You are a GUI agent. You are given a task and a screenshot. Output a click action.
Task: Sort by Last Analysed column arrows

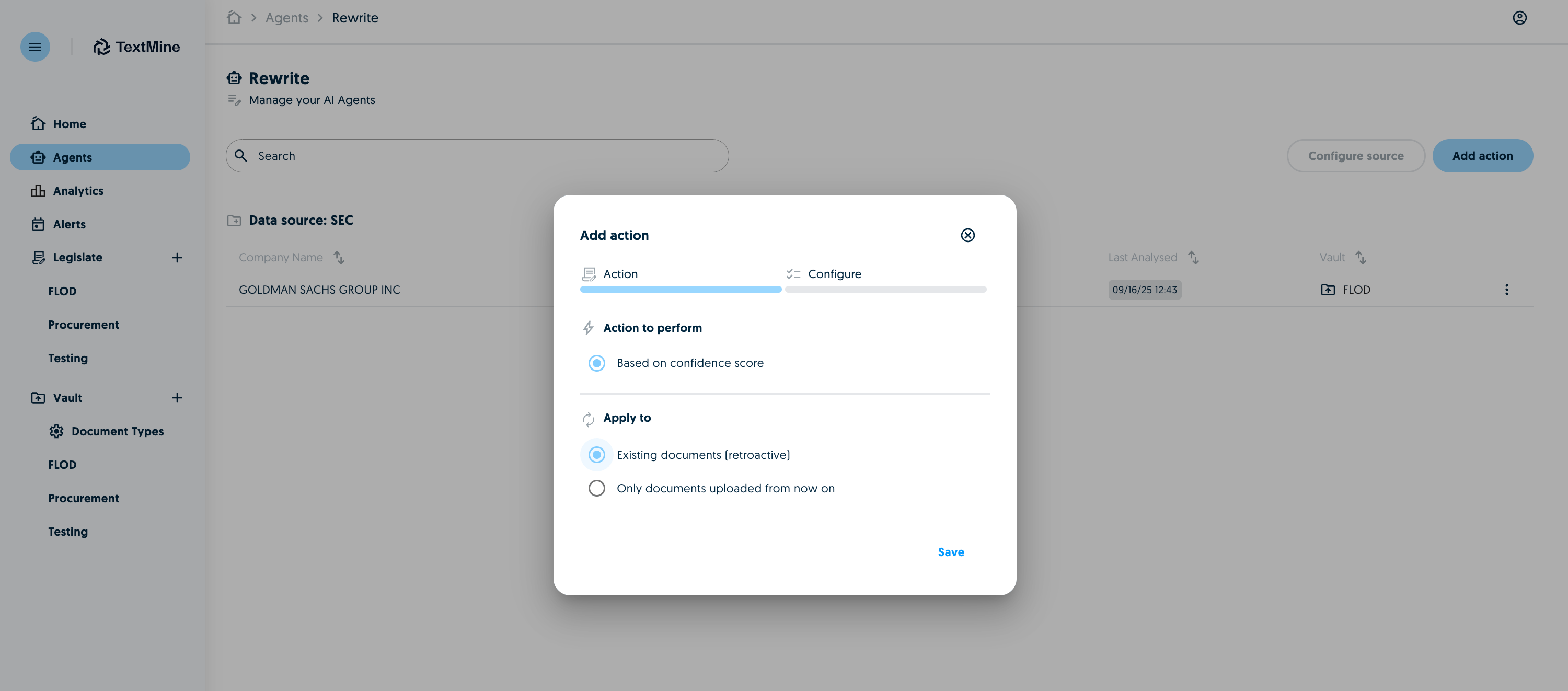point(1194,258)
